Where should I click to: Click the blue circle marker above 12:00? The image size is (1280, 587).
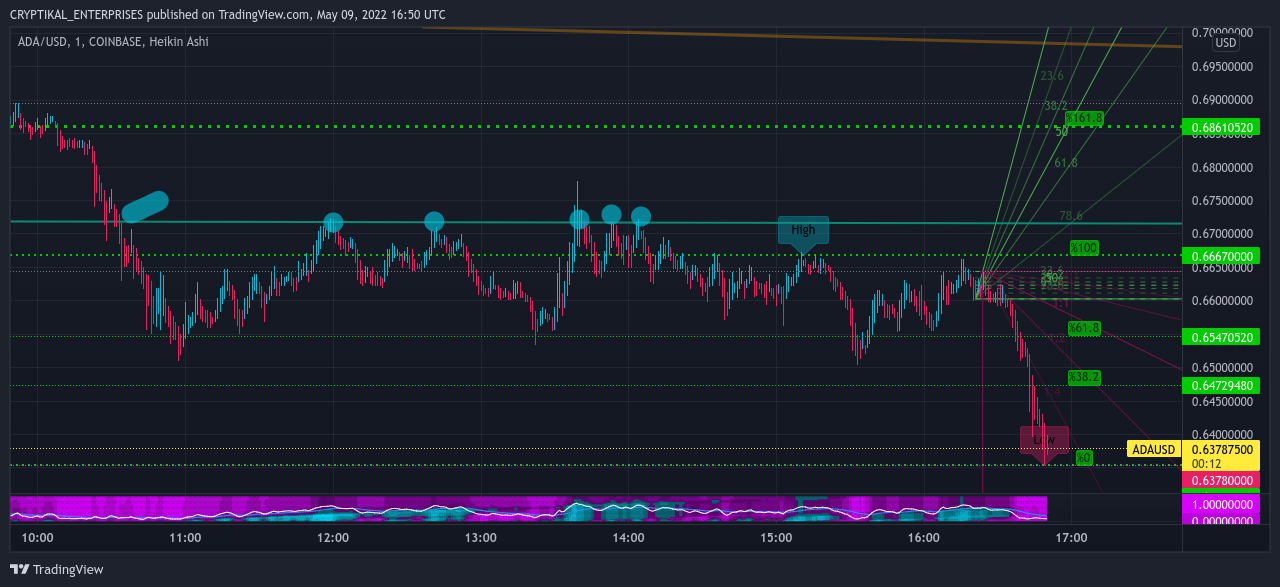pos(333,223)
